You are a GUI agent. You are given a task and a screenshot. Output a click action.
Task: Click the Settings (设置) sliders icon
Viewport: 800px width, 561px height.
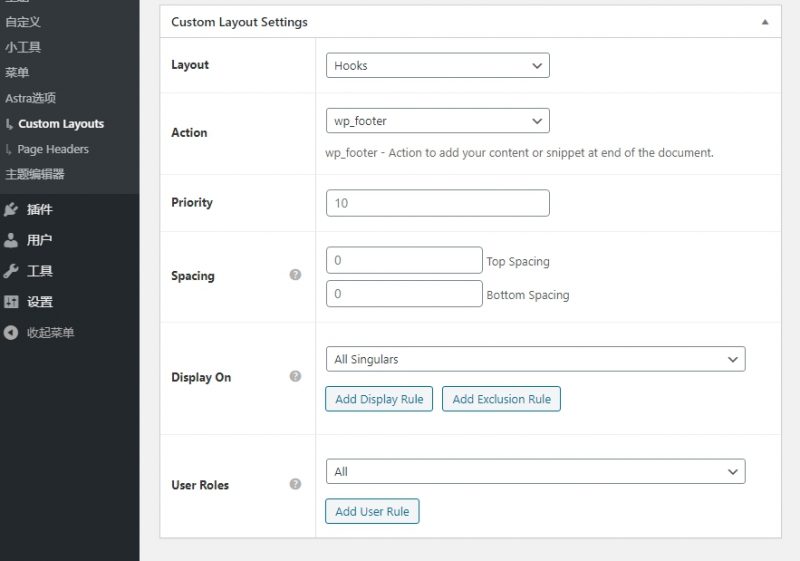point(11,302)
